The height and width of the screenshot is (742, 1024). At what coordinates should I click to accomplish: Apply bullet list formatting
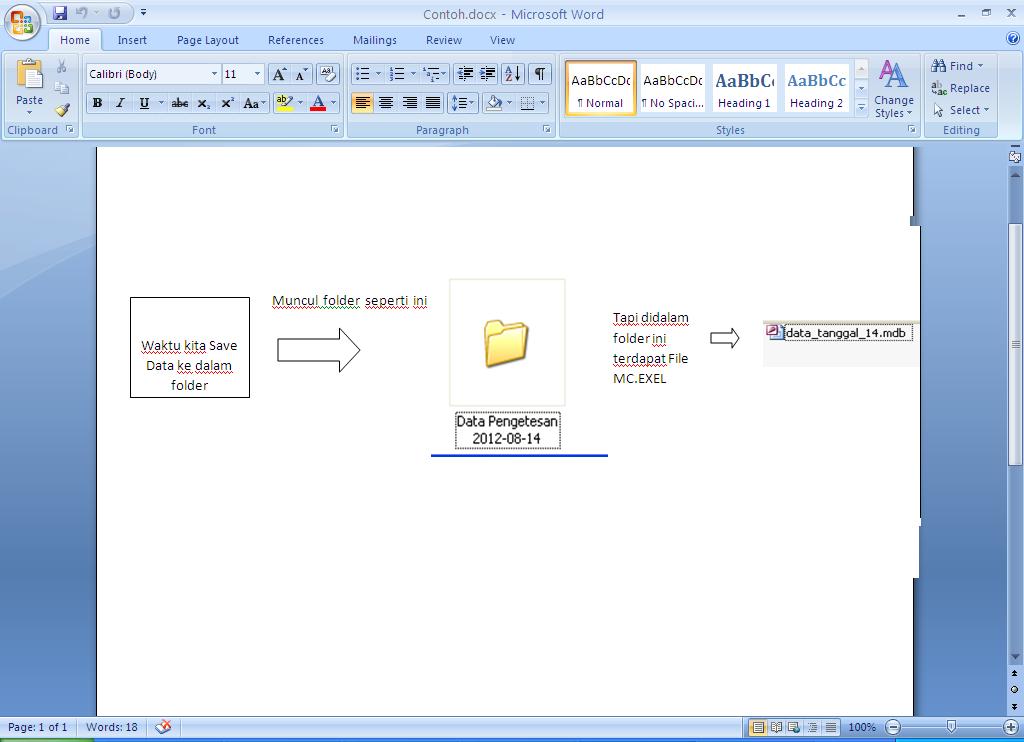click(x=363, y=74)
